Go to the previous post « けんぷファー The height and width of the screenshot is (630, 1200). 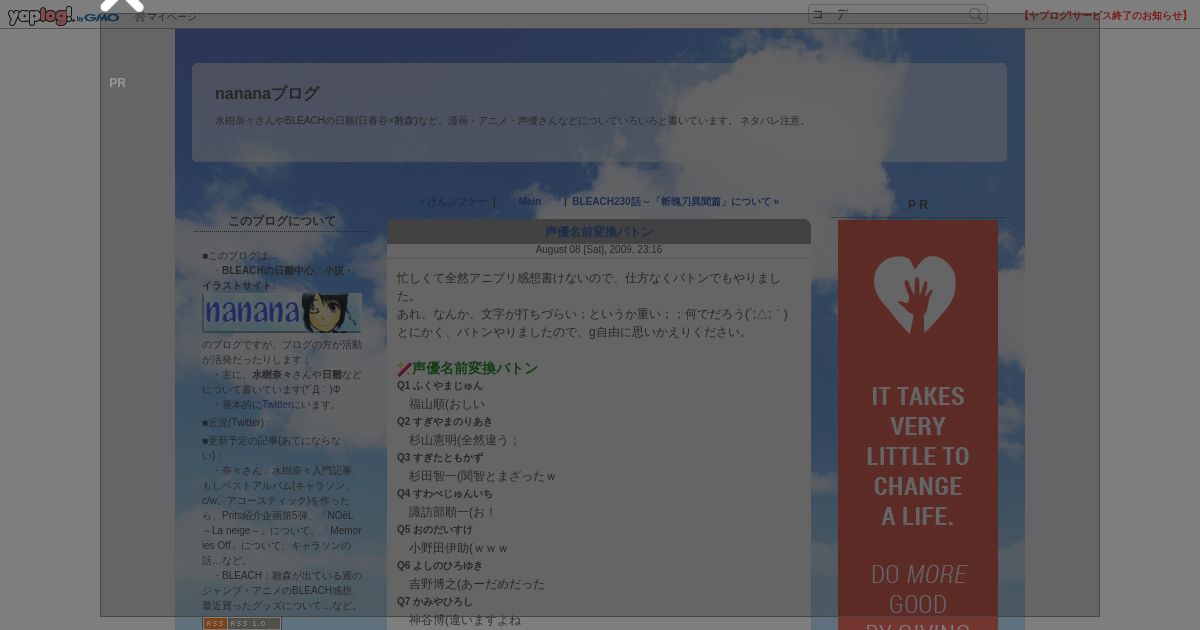453,201
